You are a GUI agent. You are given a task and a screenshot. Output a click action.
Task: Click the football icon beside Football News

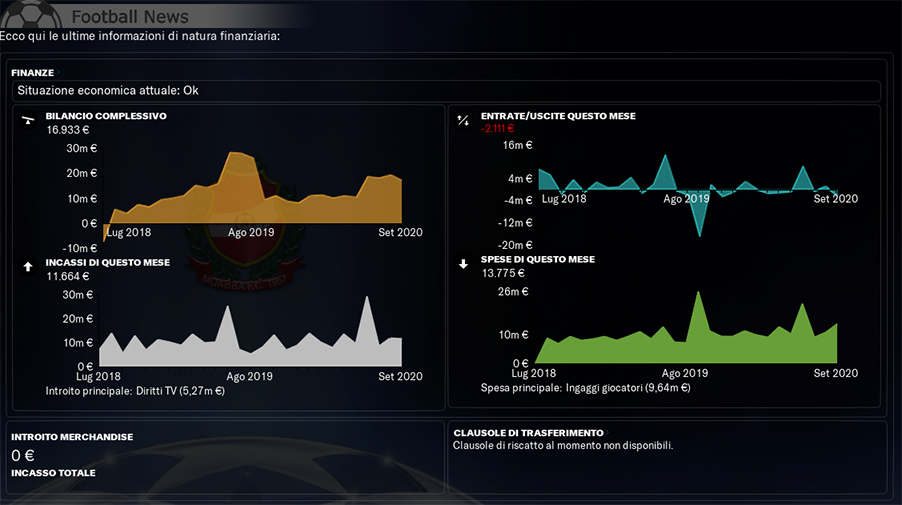pyautogui.click(x=31, y=14)
